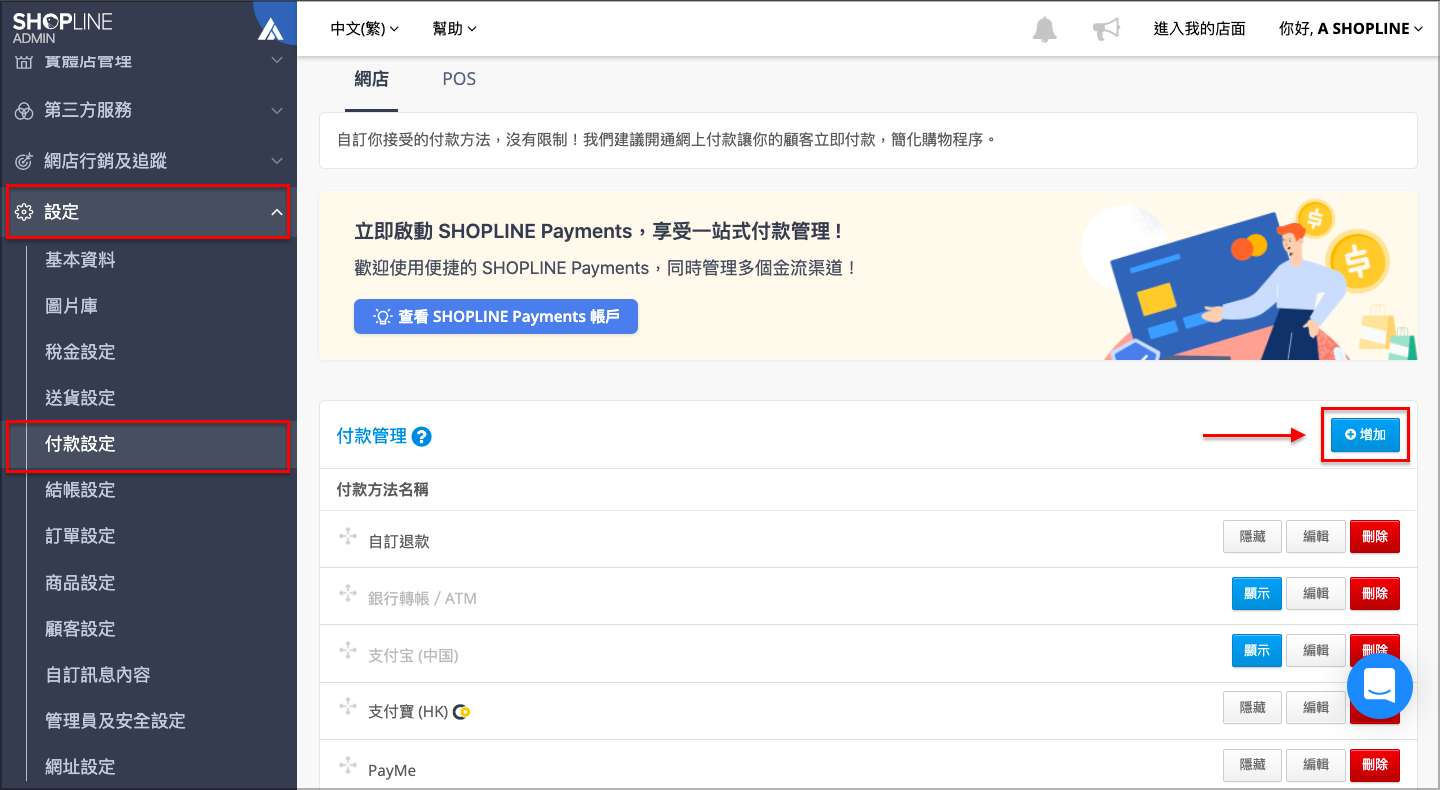The image size is (1440, 790).
Task: Click the coin badge next to 支付寶 (HK)
Action: tap(461, 712)
